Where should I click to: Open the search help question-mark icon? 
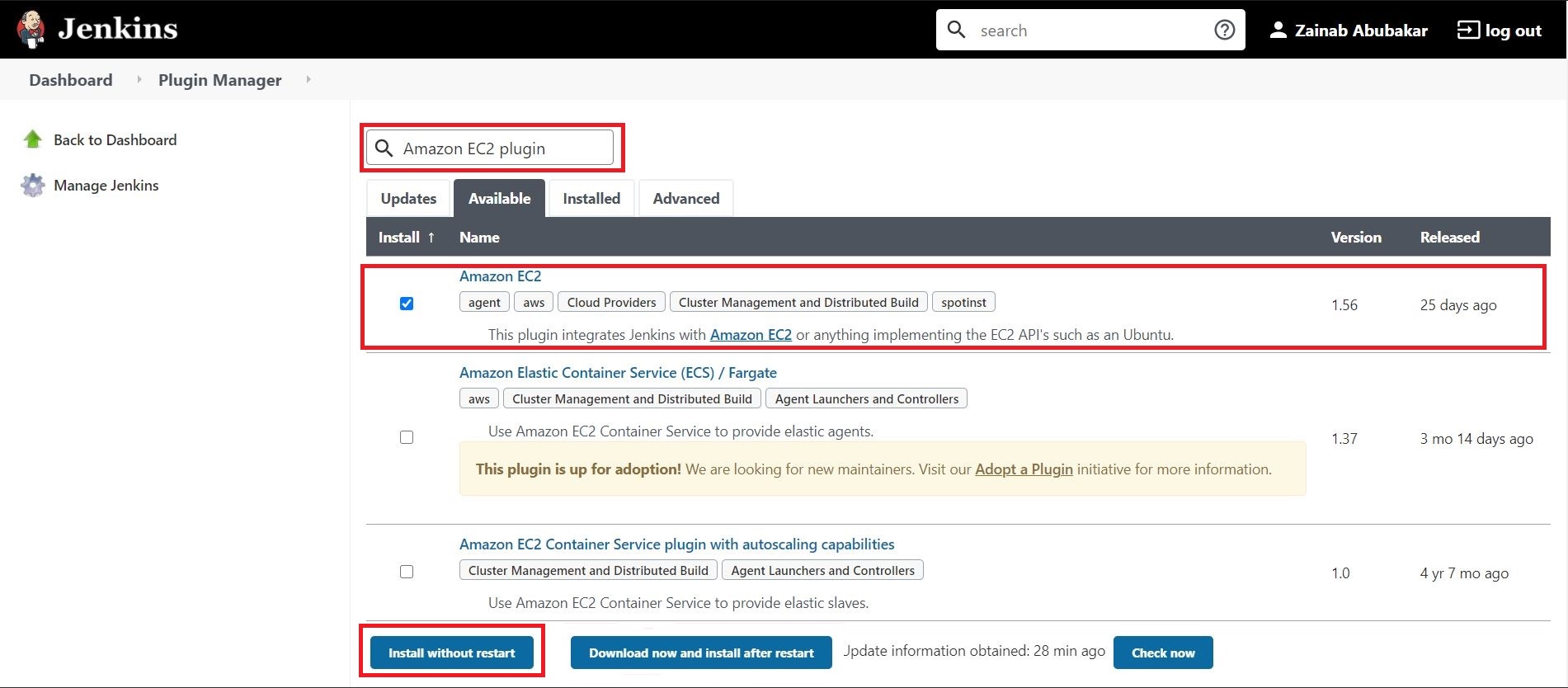tap(1225, 30)
